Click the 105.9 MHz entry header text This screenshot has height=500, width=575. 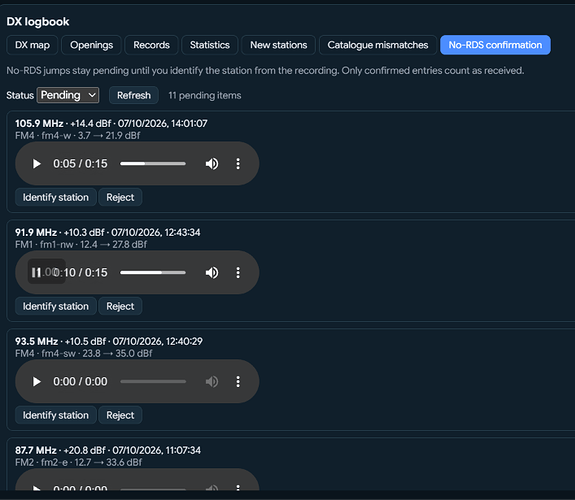pos(111,124)
